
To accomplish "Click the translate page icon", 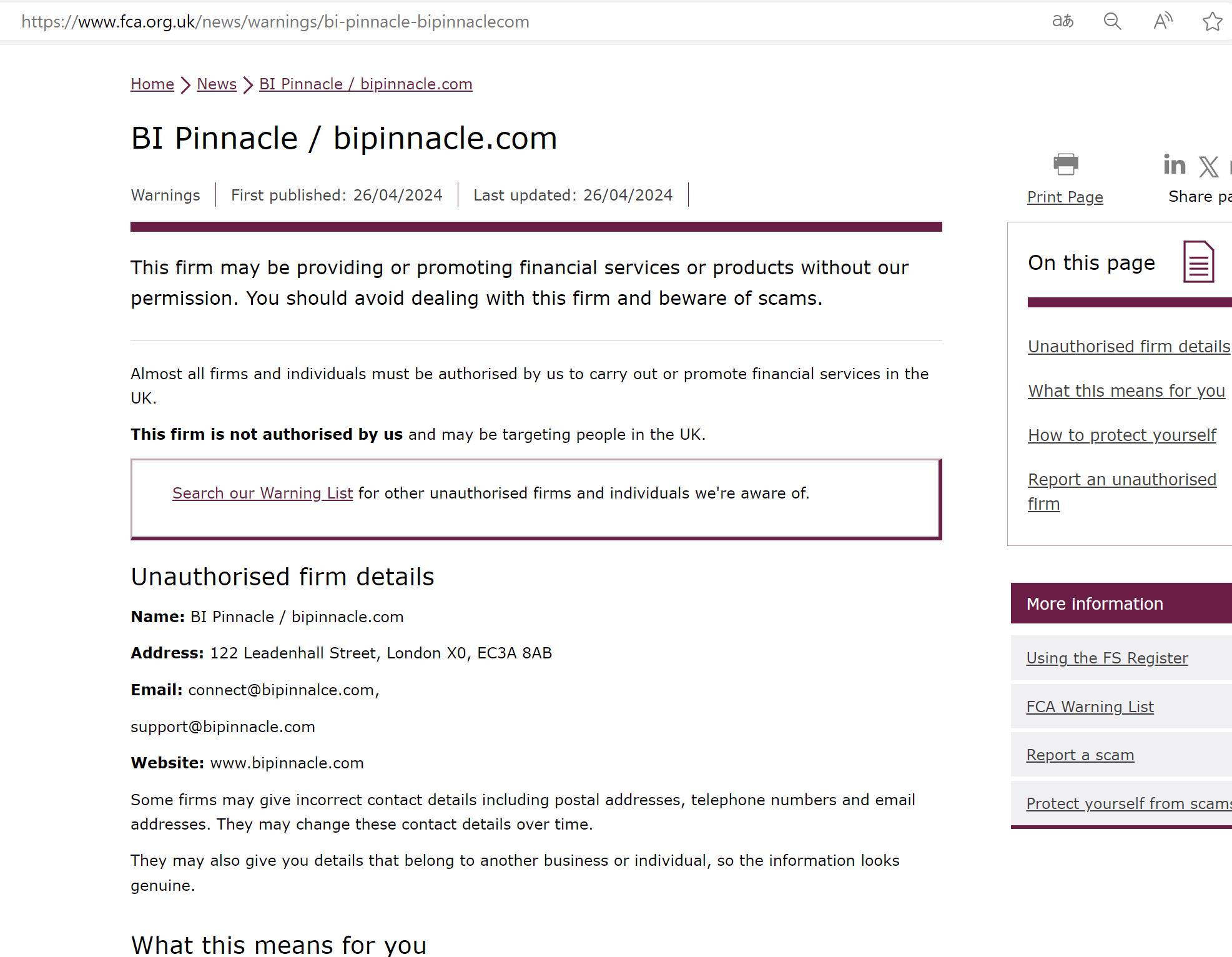I will [x=1062, y=21].
